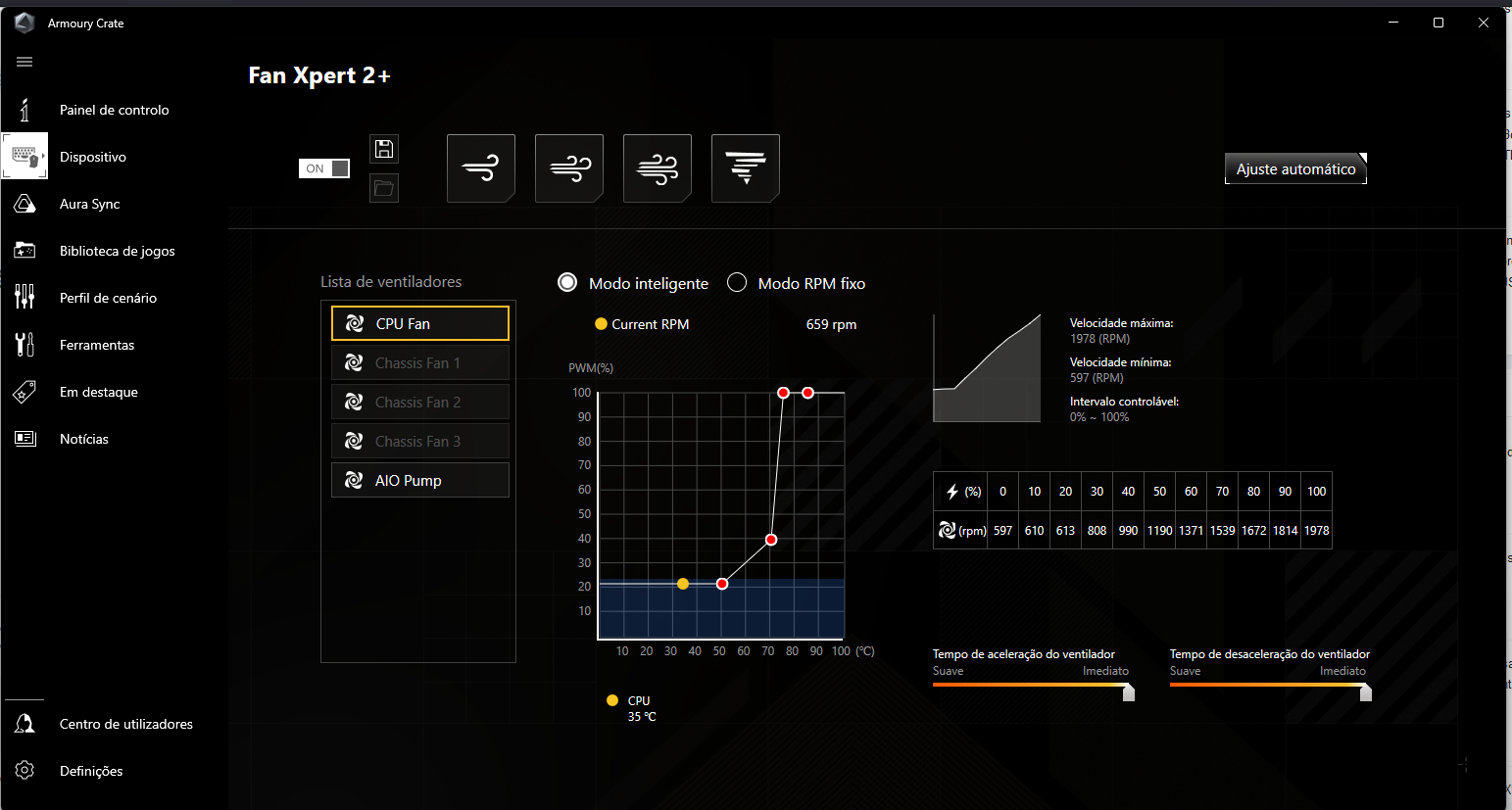1512x810 pixels.
Task: Click the first curve point at 100% PWM
Action: click(783, 393)
